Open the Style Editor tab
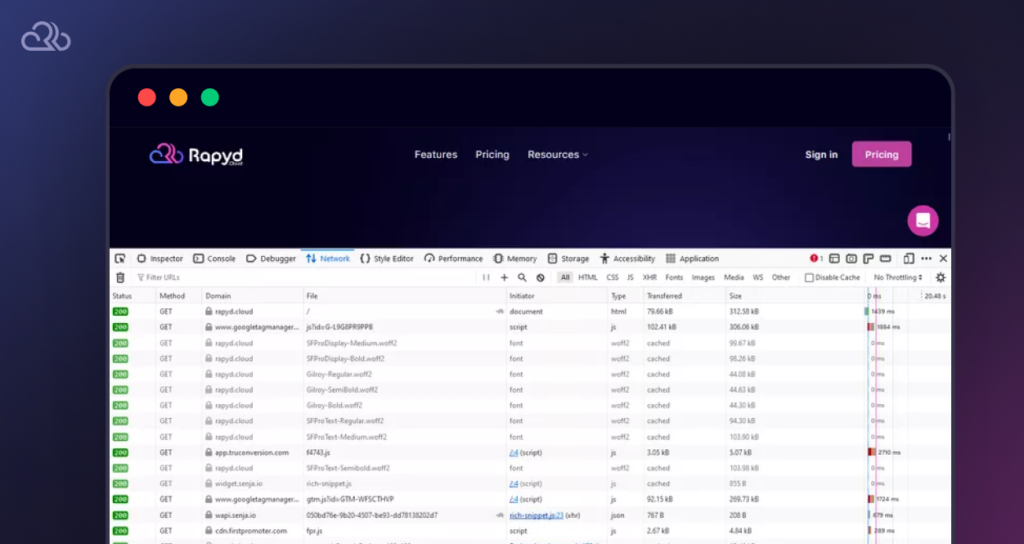The image size is (1024, 544). [387, 259]
